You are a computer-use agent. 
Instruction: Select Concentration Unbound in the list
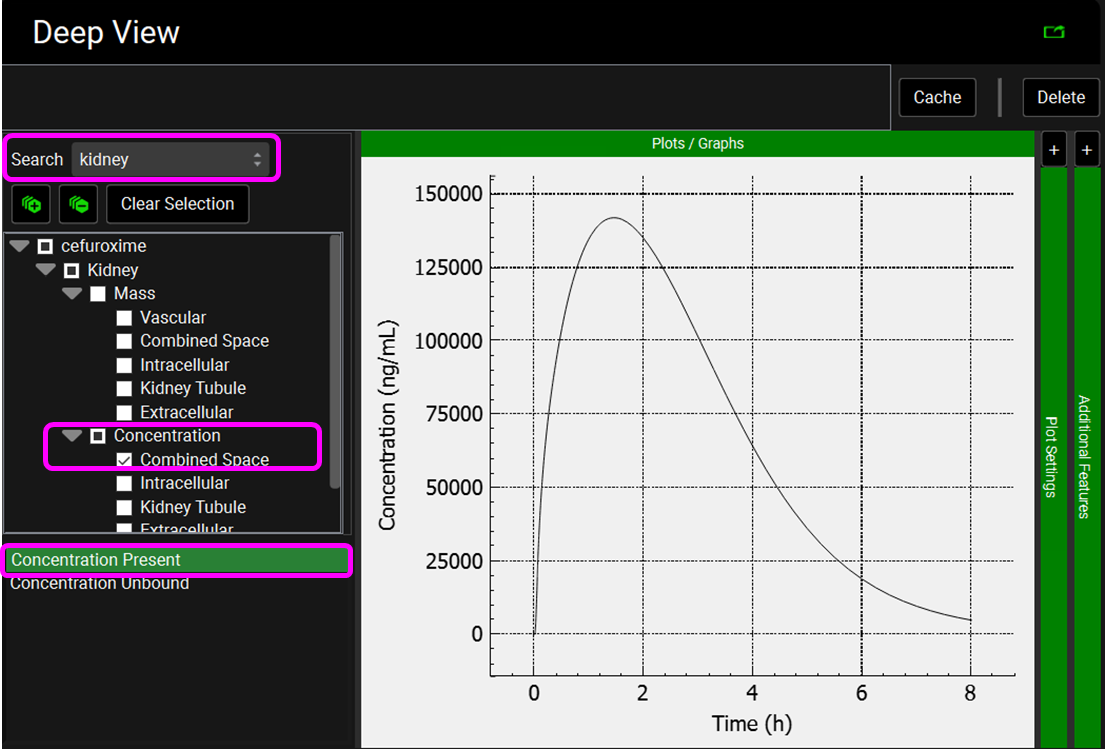[100, 583]
